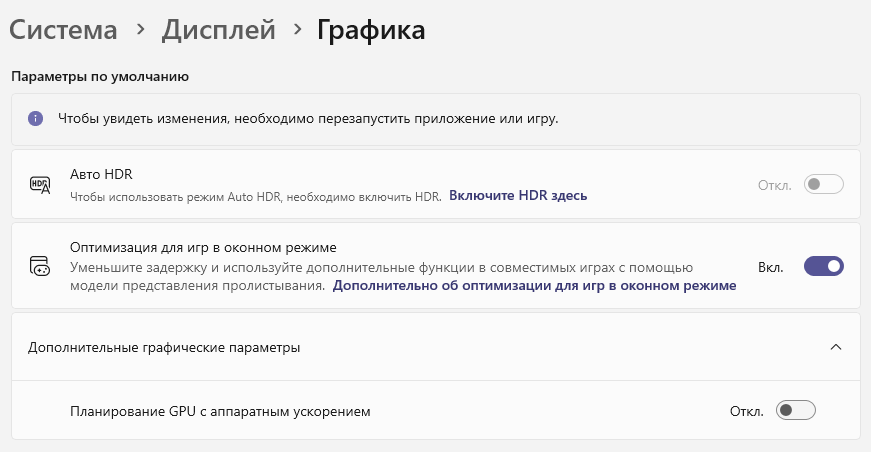Click chevron between Система and Дисплей
The width and height of the screenshot is (871, 452).
point(141,29)
